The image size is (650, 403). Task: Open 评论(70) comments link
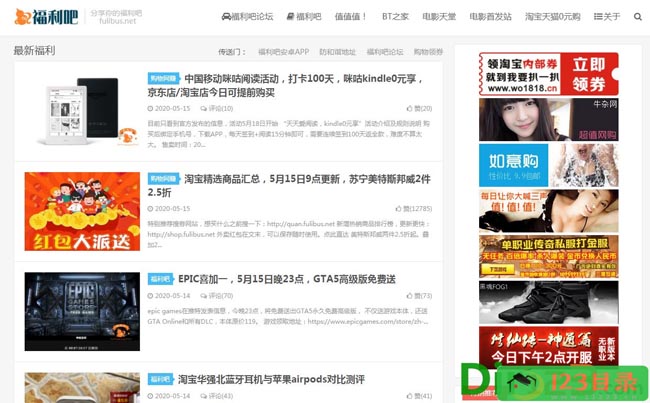[216, 296]
